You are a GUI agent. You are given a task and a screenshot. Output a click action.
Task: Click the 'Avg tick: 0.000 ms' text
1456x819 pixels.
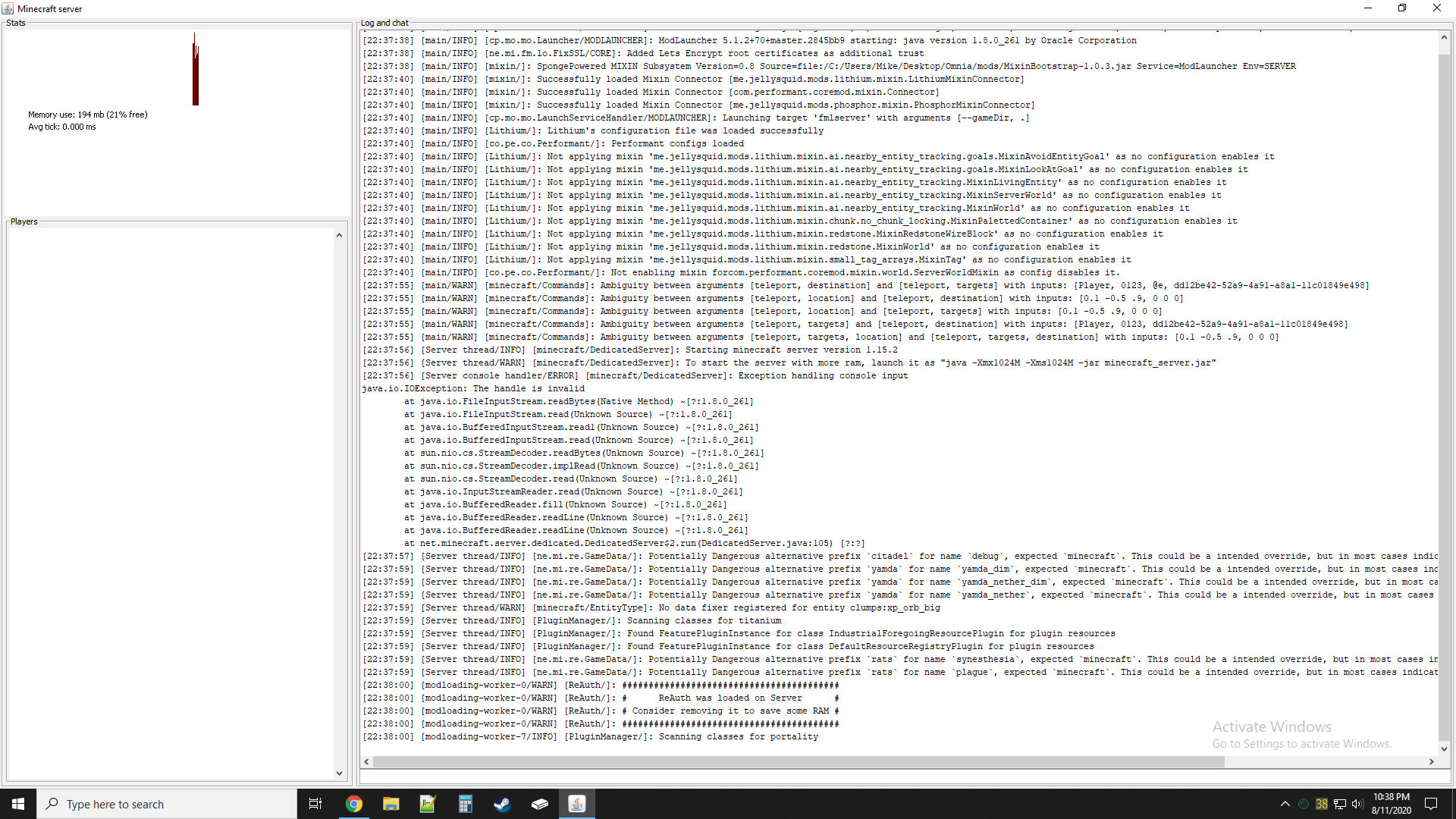pyautogui.click(x=62, y=127)
